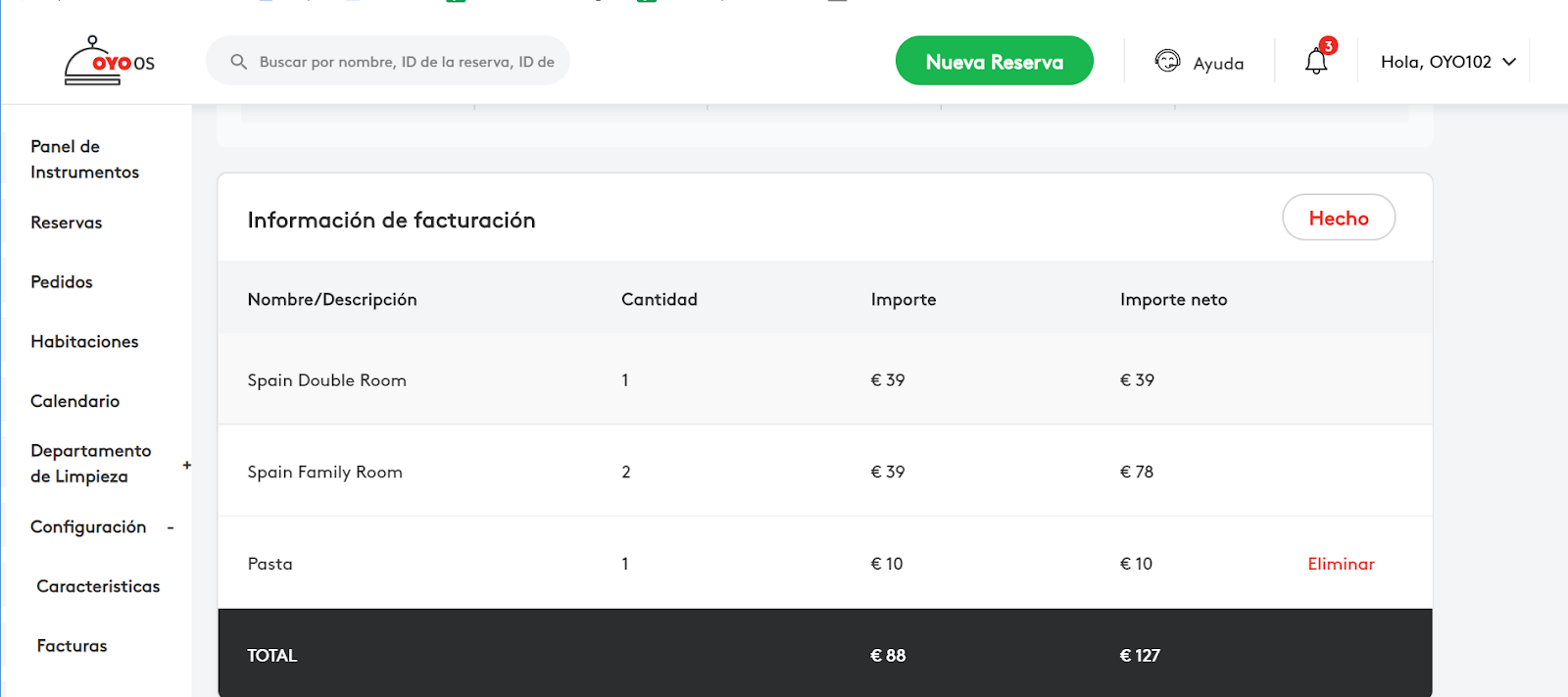Image resolution: width=1568 pixels, height=697 pixels.
Task: Open the Hola, OYO102 account dropdown
Action: (x=1448, y=62)
